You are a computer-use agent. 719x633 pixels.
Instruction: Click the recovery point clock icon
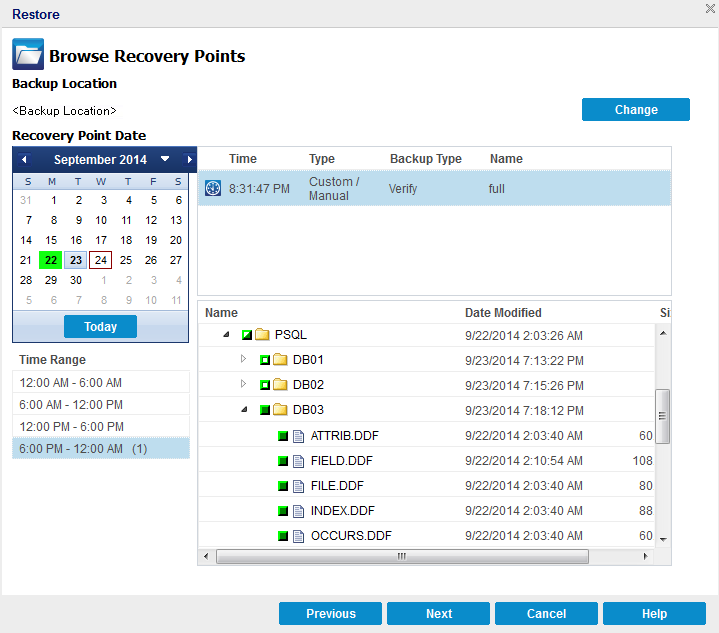point(212,188)
